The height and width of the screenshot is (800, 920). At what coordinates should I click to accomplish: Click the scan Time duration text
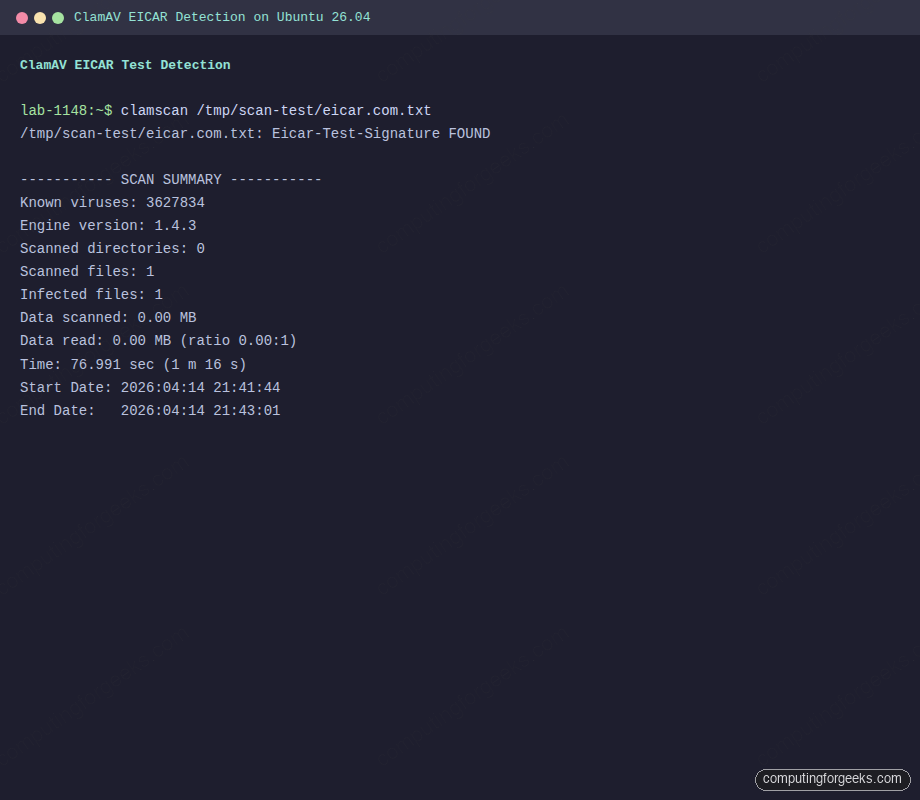coord(130,364)
